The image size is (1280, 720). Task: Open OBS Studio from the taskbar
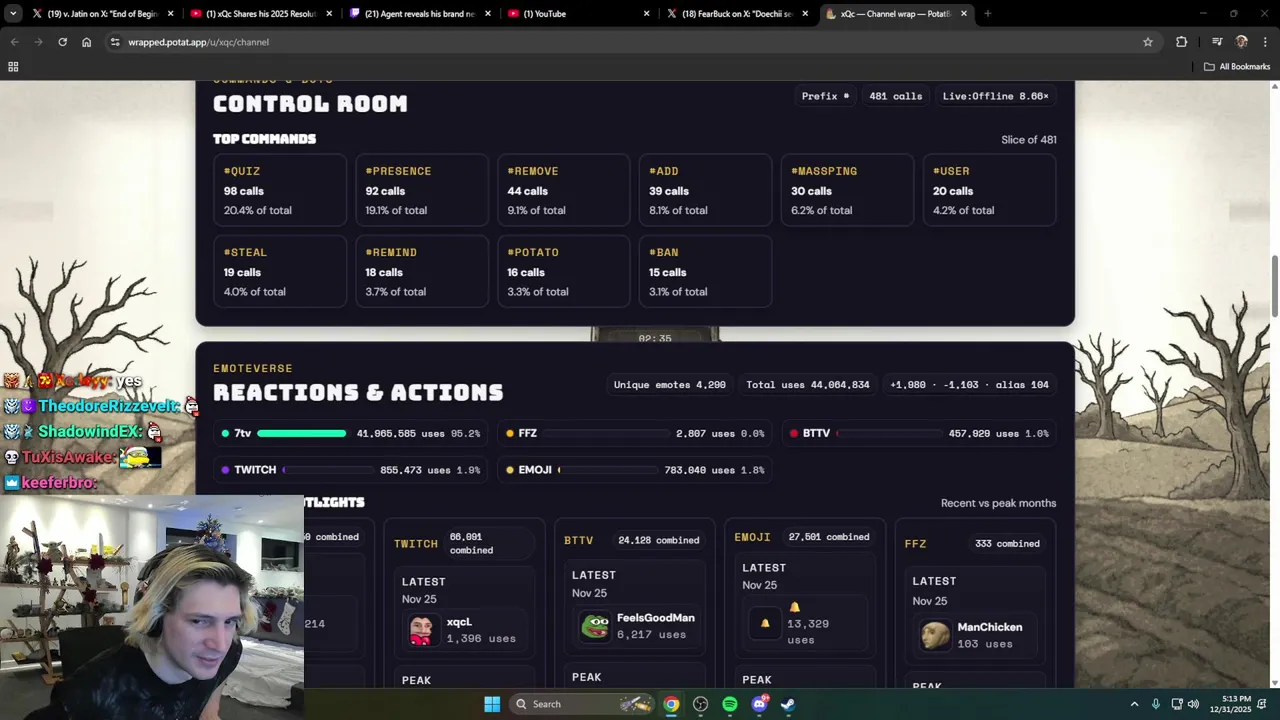(x=701, y=704)
